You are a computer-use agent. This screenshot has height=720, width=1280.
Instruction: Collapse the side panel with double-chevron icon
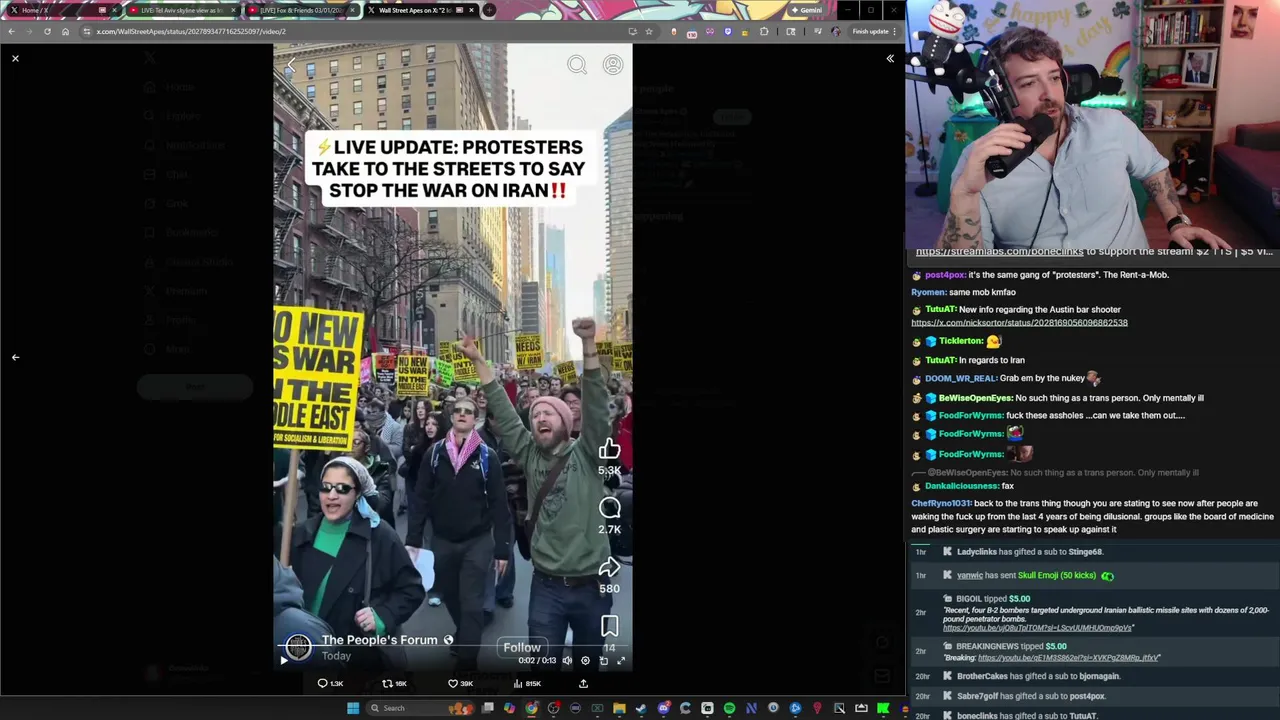click(x=890, y=59)
